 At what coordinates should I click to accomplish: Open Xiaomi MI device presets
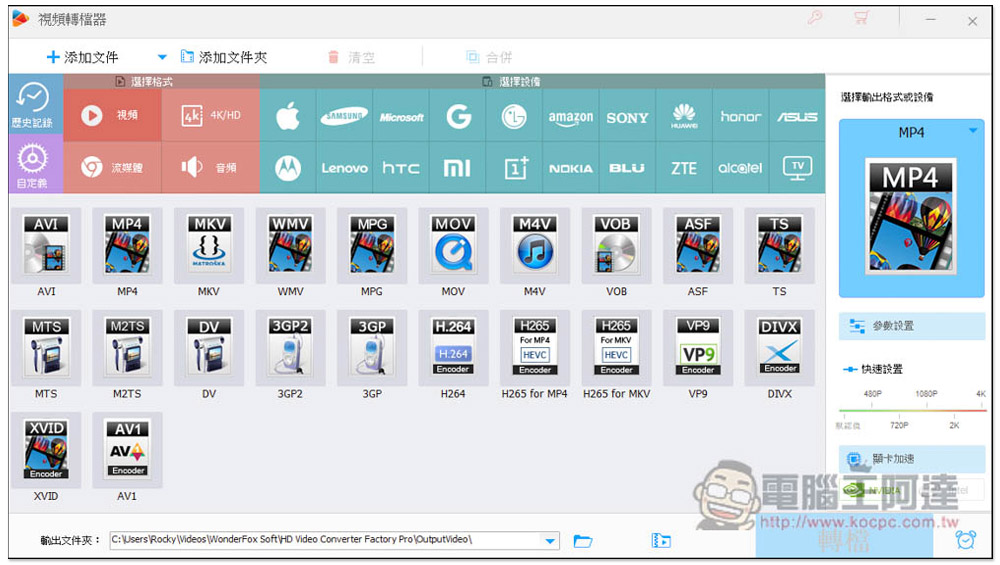pyautogui.click(x=458, y=168)
